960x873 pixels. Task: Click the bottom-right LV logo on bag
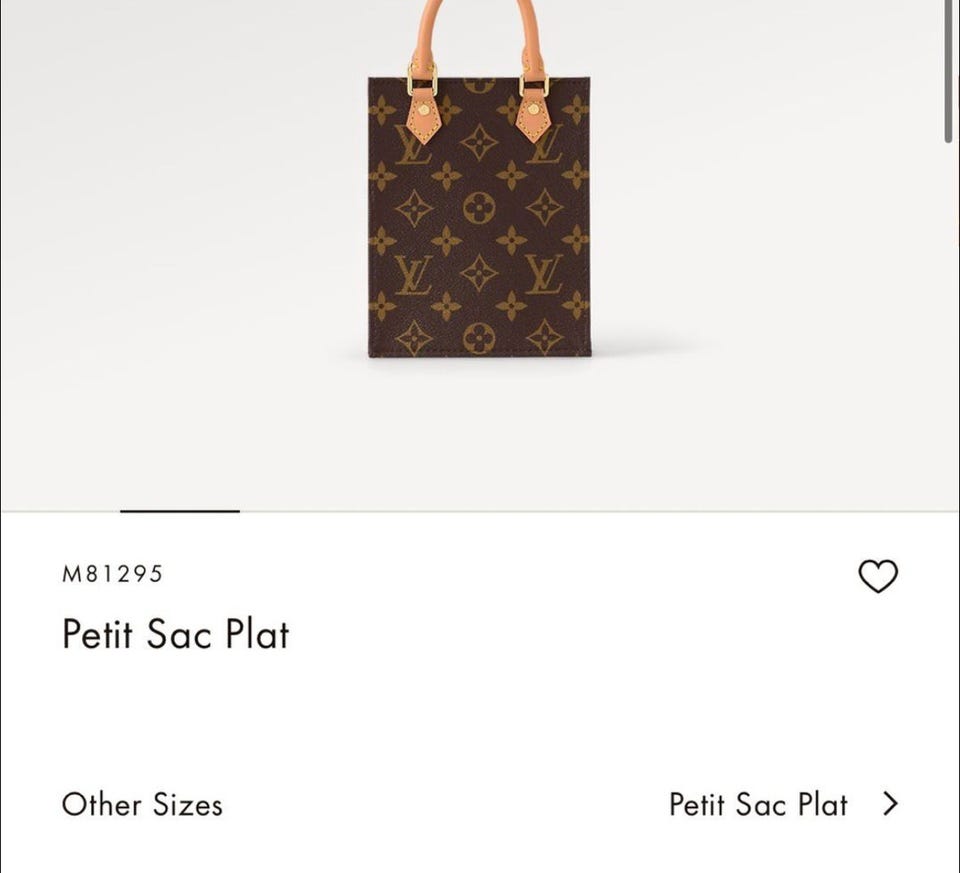click(x=544, y=274)
